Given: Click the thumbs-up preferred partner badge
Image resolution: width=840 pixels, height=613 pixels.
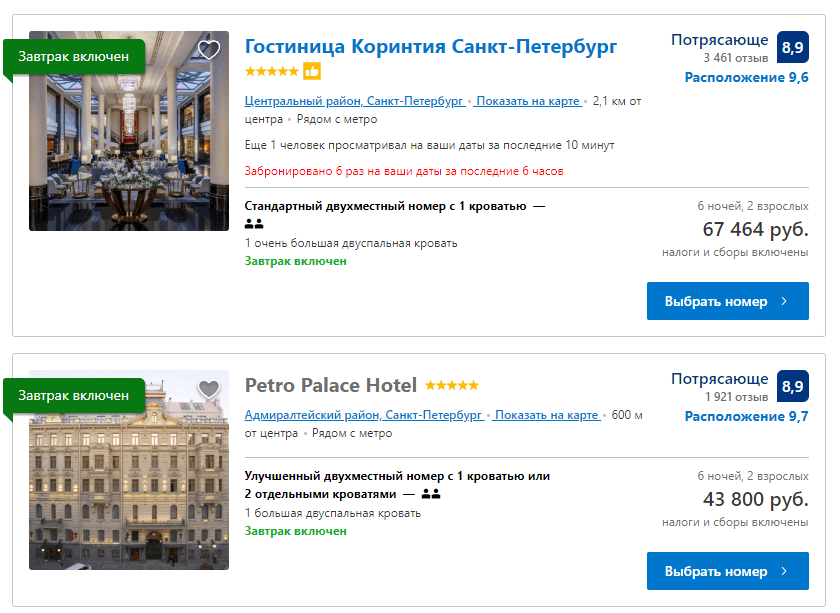Looking at the screenshot, I should tap(312, 71).
